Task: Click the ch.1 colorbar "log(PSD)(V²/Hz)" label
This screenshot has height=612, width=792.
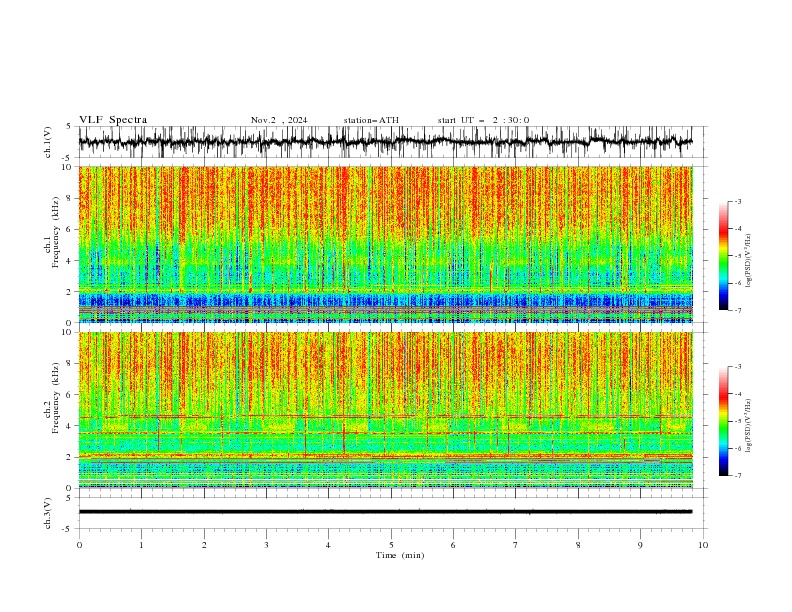Action: (x=749, y=261)
